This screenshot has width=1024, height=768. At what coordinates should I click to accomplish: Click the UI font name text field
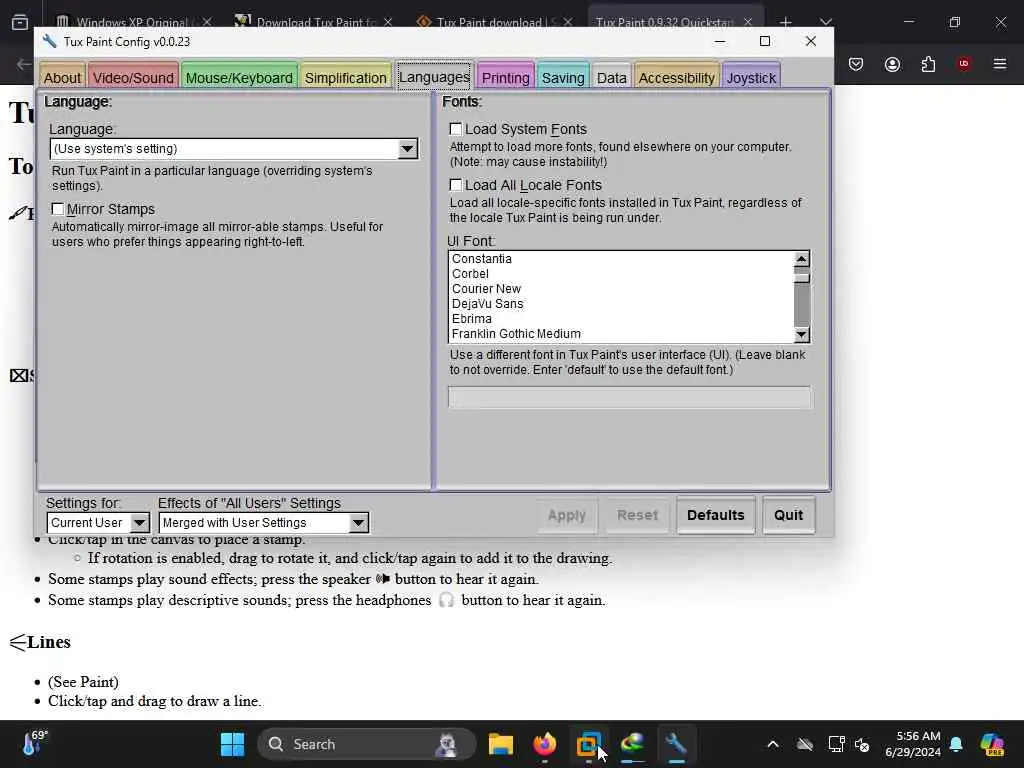tap(630, 397)
